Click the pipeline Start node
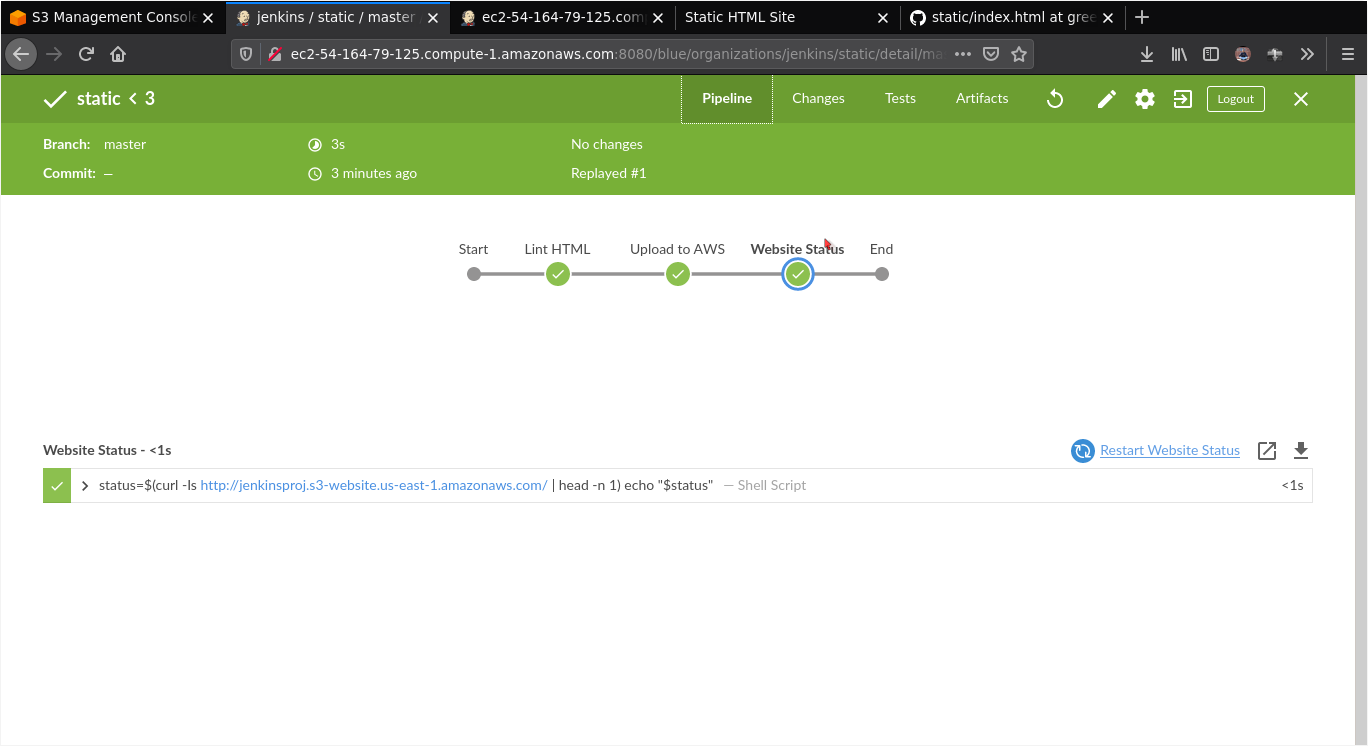The width and height of the screenshot is (1368, 746). click(x=474, y=274)
